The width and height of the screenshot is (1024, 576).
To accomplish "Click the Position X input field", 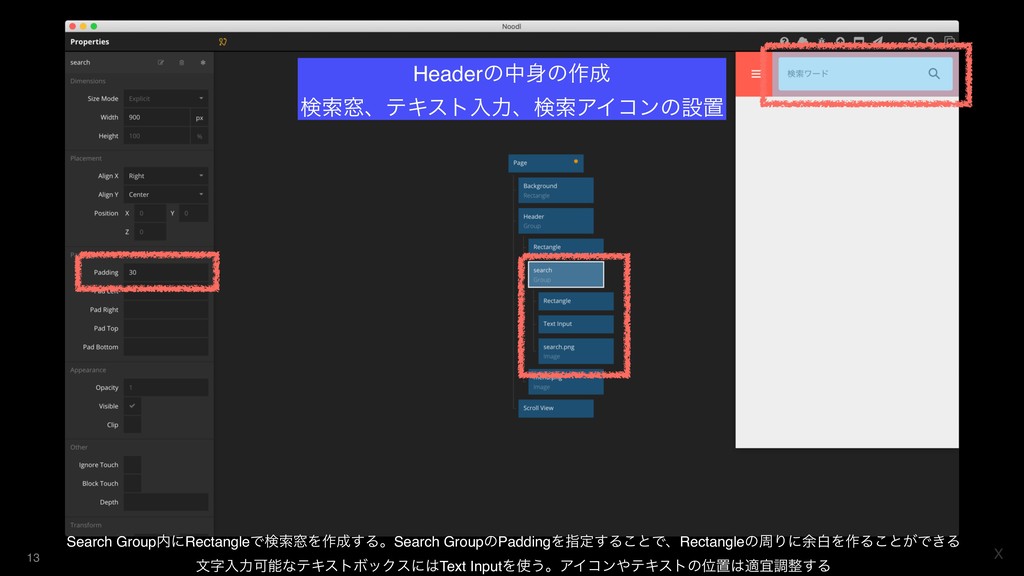I will (150, 213).
